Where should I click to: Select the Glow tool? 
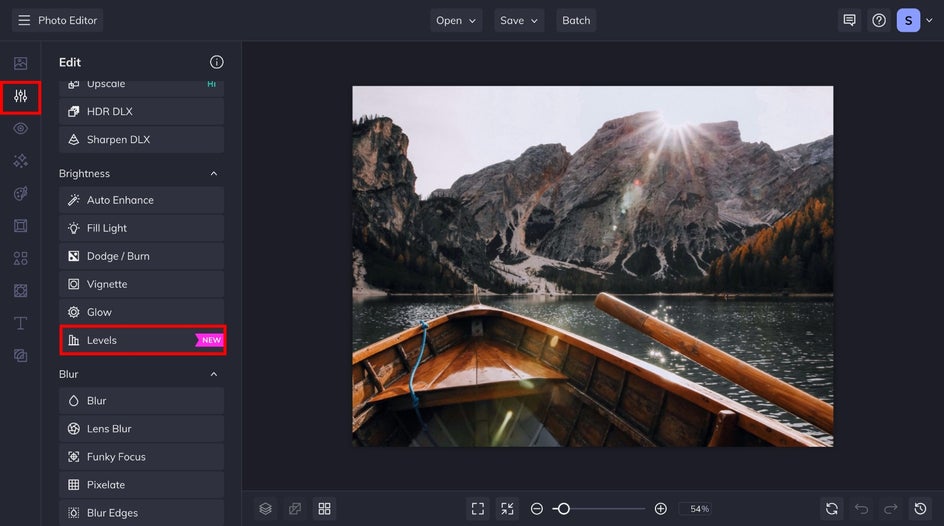point(141,312)
